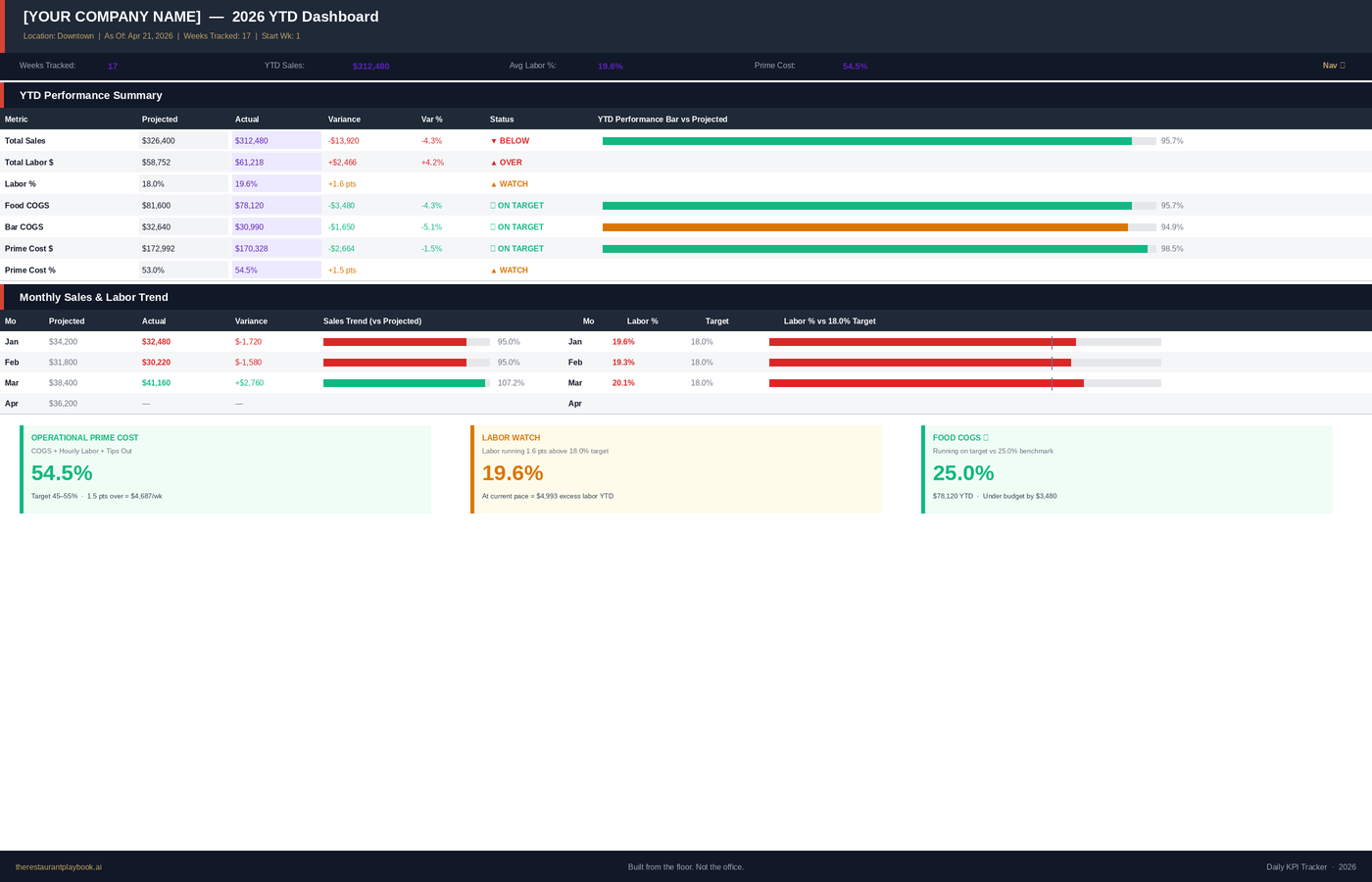Select Food COGS actual cell $78,120
Screen dimensions: 1372x882
tap(276, 206)
